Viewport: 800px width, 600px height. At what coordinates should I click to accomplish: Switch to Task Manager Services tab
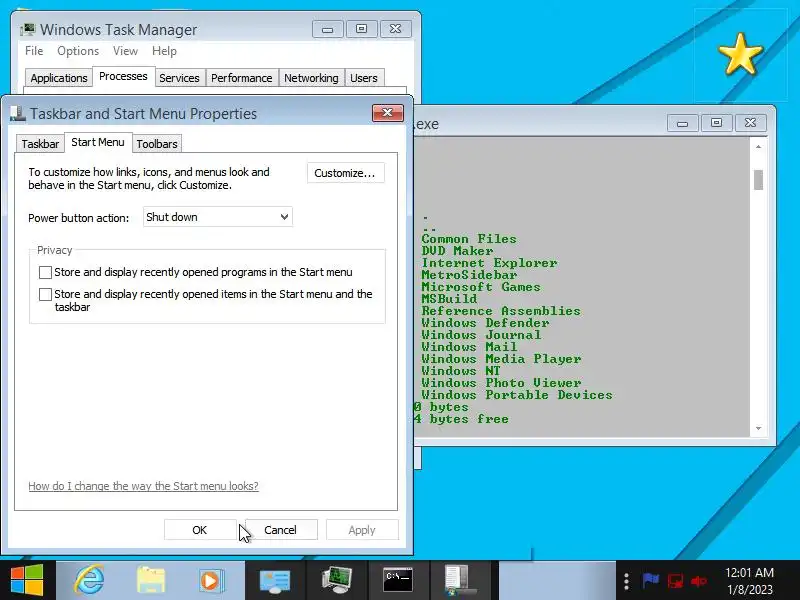tap(179, 78)
